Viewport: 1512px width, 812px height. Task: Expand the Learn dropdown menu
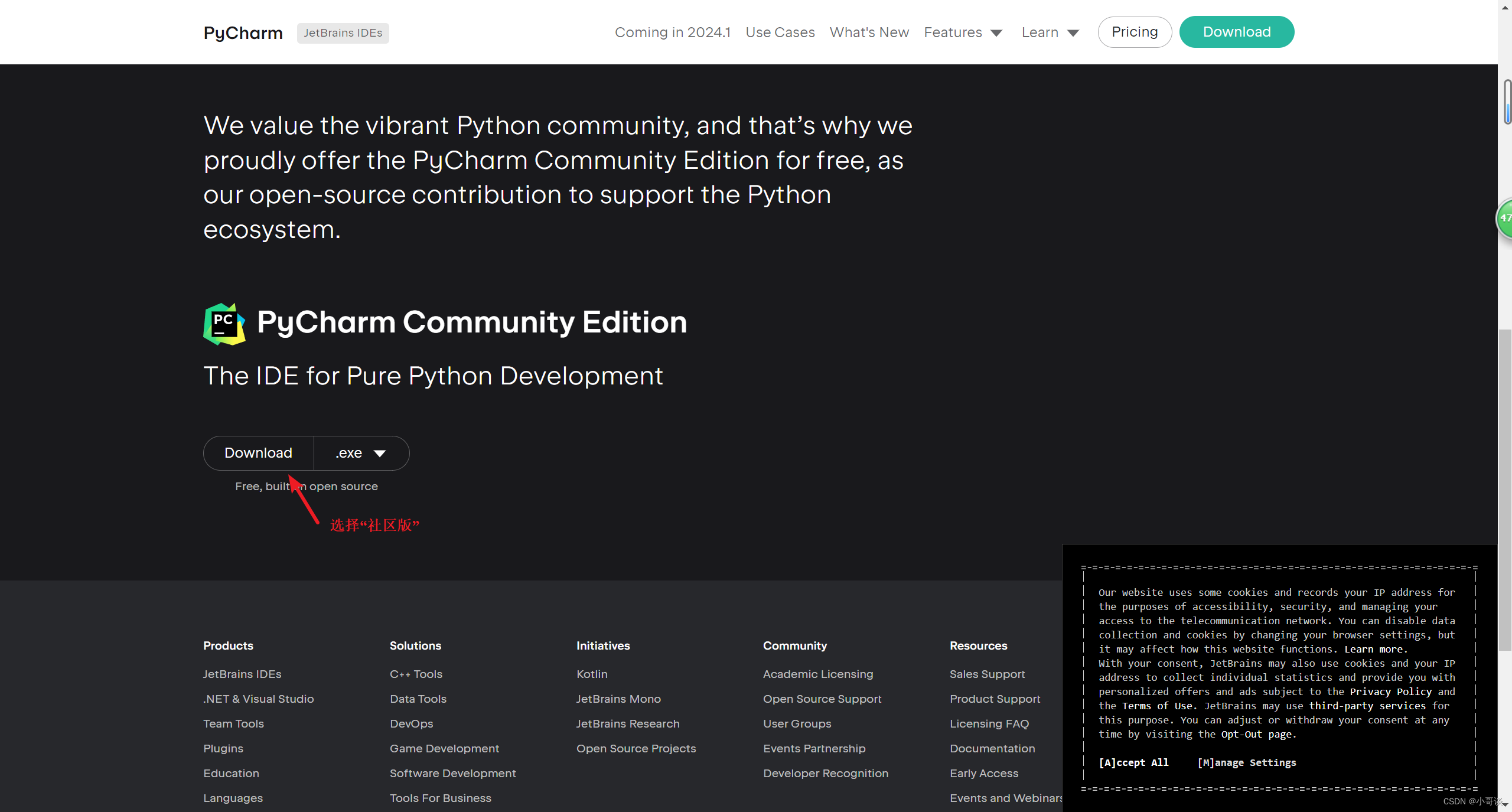pyautogui.click(x=1050, y=32)
